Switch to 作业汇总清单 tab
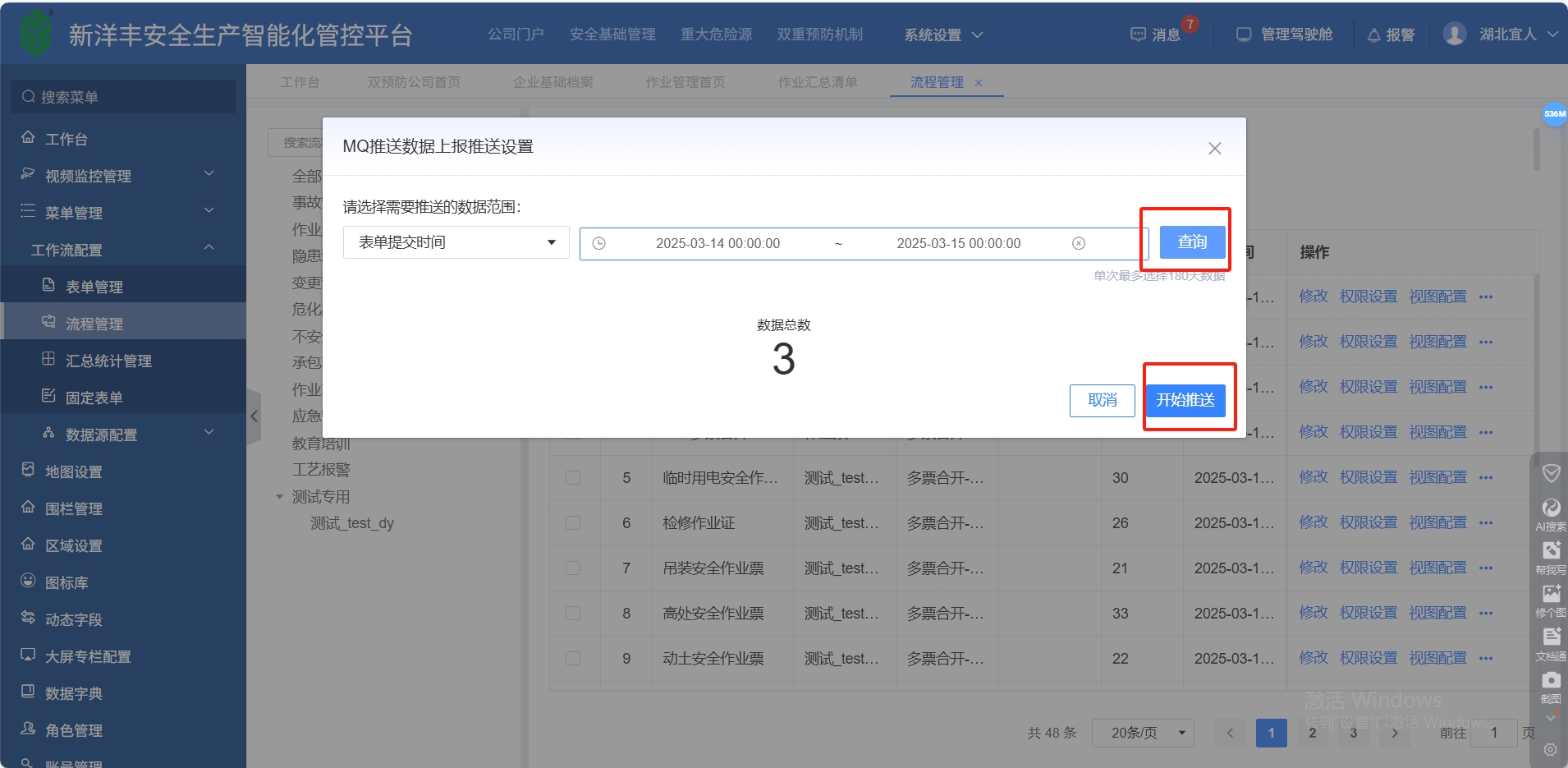The image size is (1568, 768). pyautogui.click(x=818, y=82)
